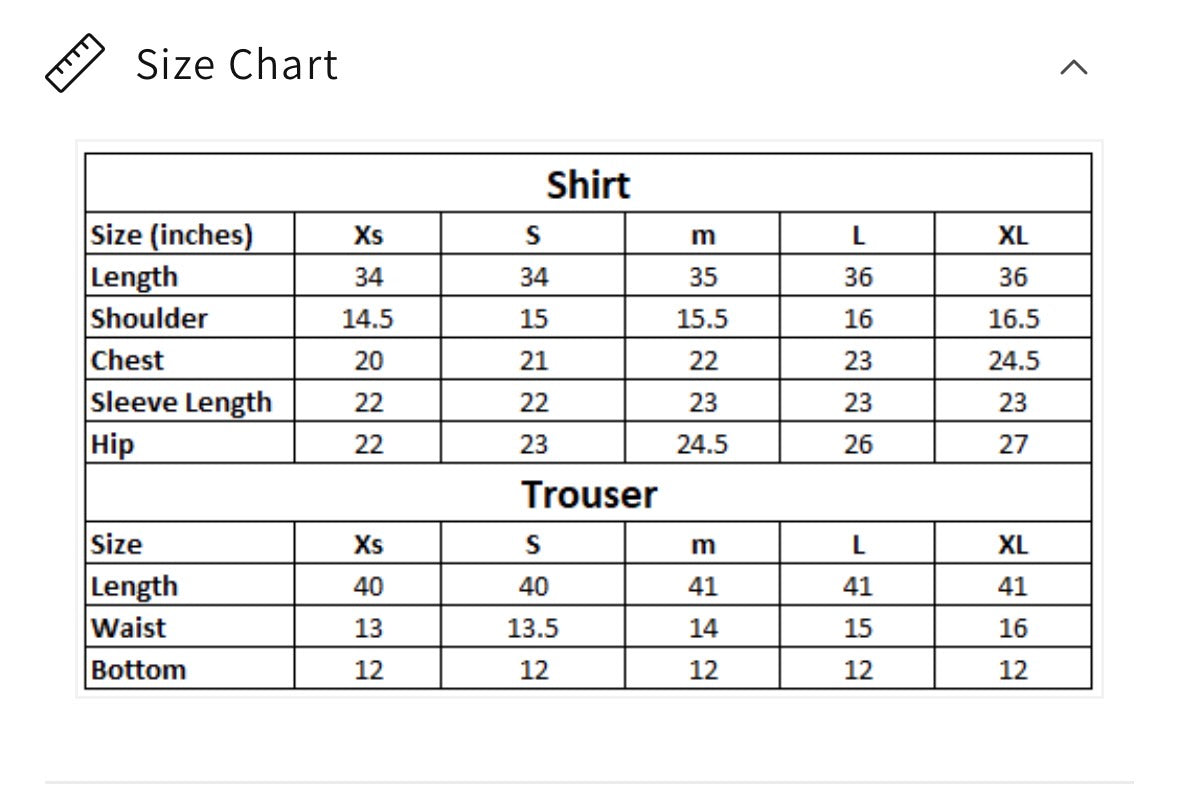Select the 27 hip value for XL

point(1014,444)
